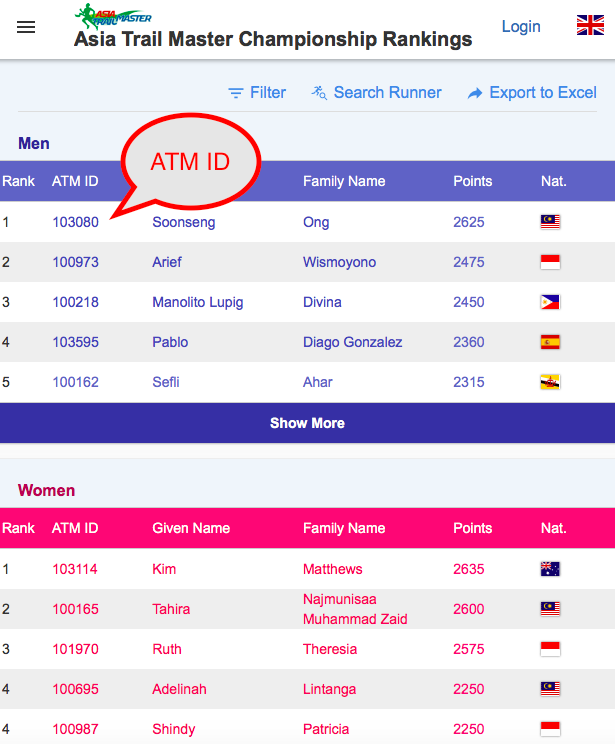Image resolution: width=615 pixels, height=744 pixels.
Task: Select family name Wismoyono
Action: click(339, 262)
